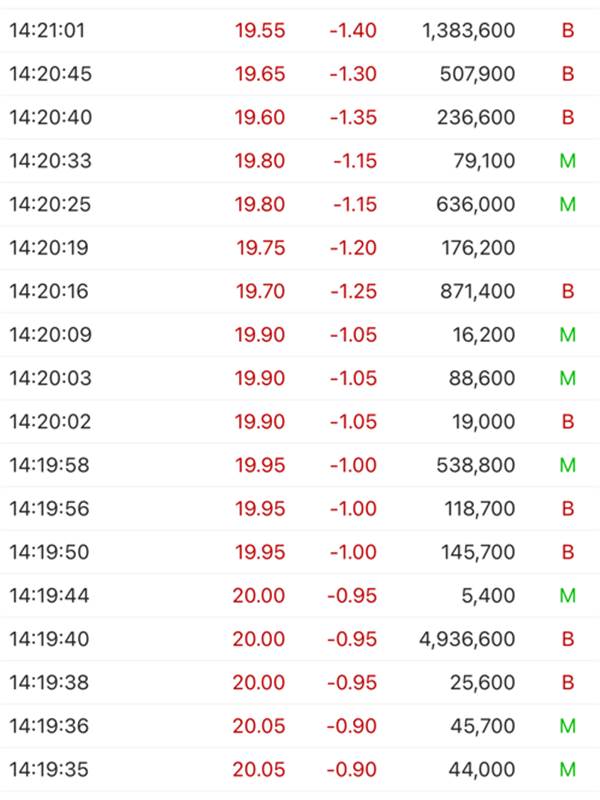The width and height of the screenshot is (600, 800).
Task: Click the M marker at 14:19:58
Action: tap(568, 465)
